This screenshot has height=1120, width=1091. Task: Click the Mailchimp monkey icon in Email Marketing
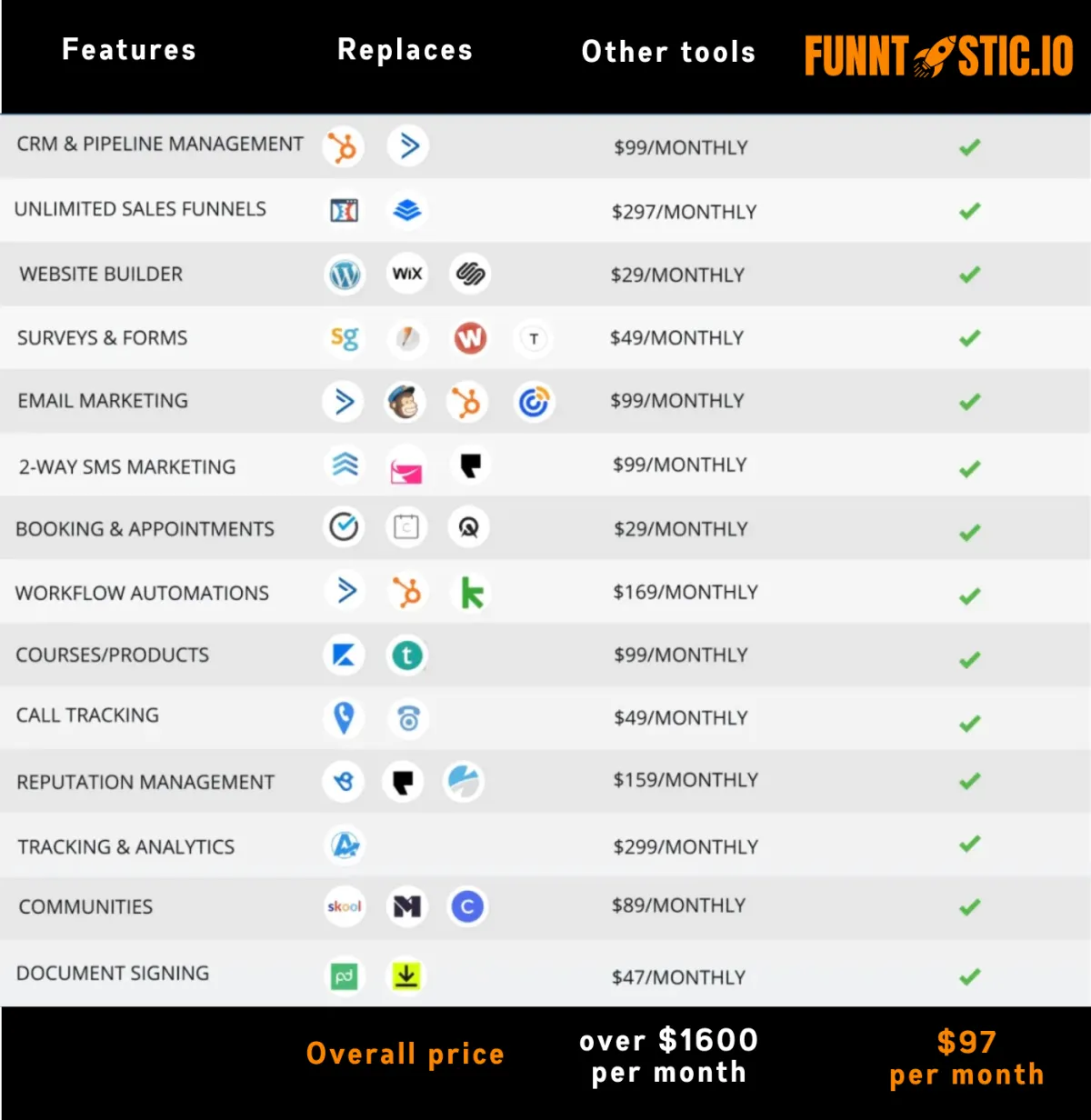[405, 401]
